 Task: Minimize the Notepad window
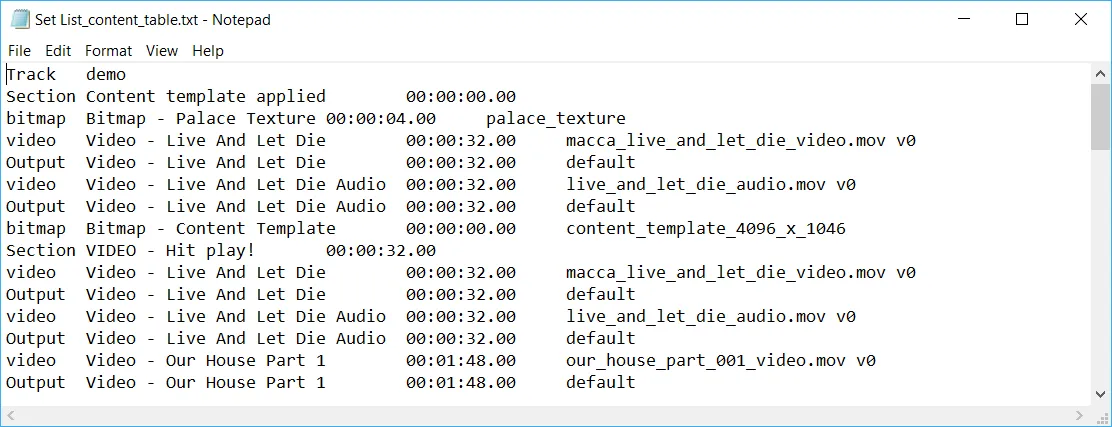(x=964, y=19)
